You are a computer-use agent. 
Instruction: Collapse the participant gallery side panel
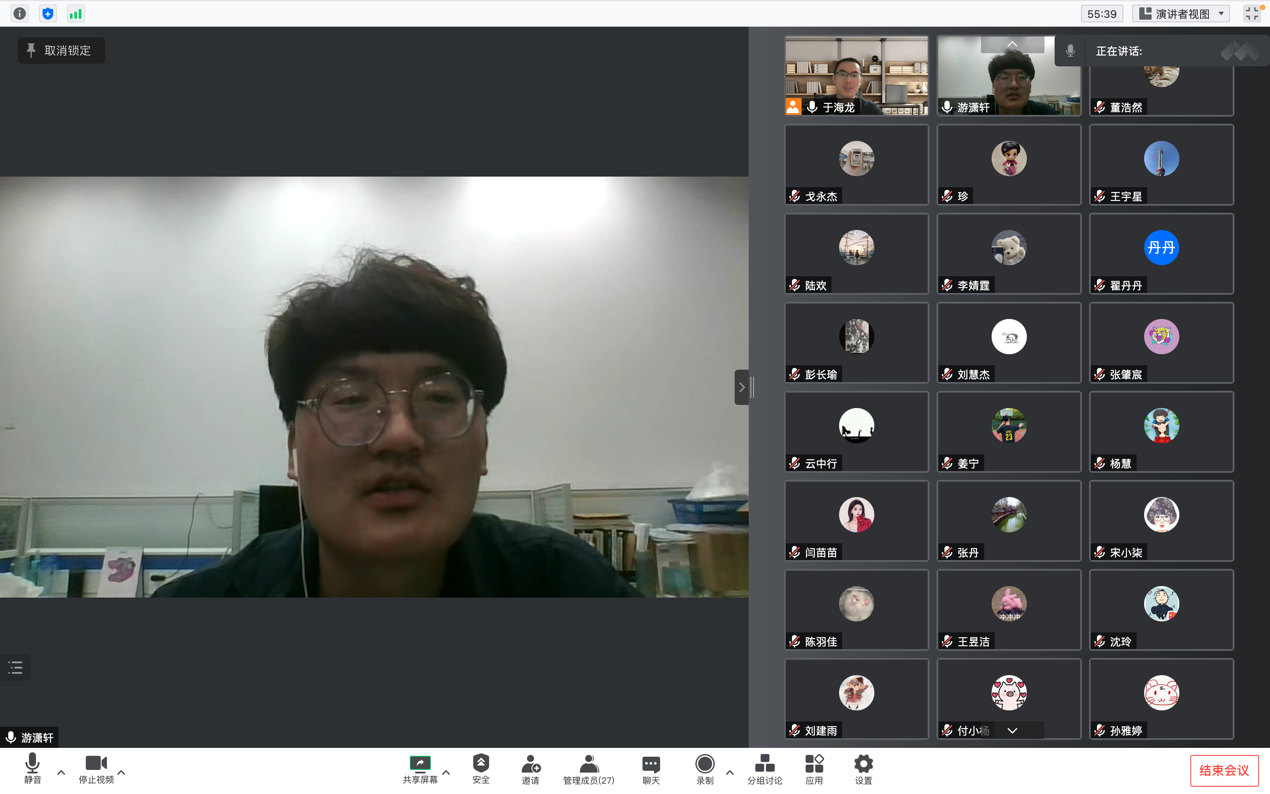point(742,387)
